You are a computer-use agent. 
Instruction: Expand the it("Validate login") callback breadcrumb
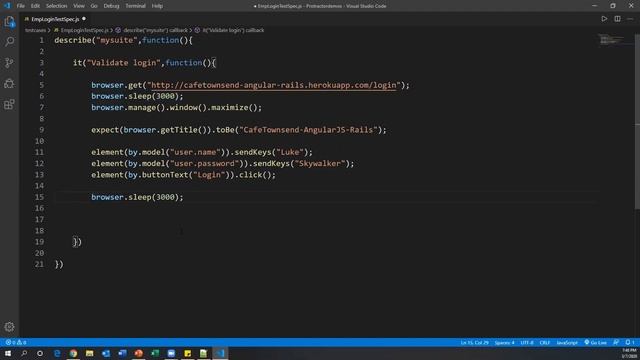coord(233,30)
